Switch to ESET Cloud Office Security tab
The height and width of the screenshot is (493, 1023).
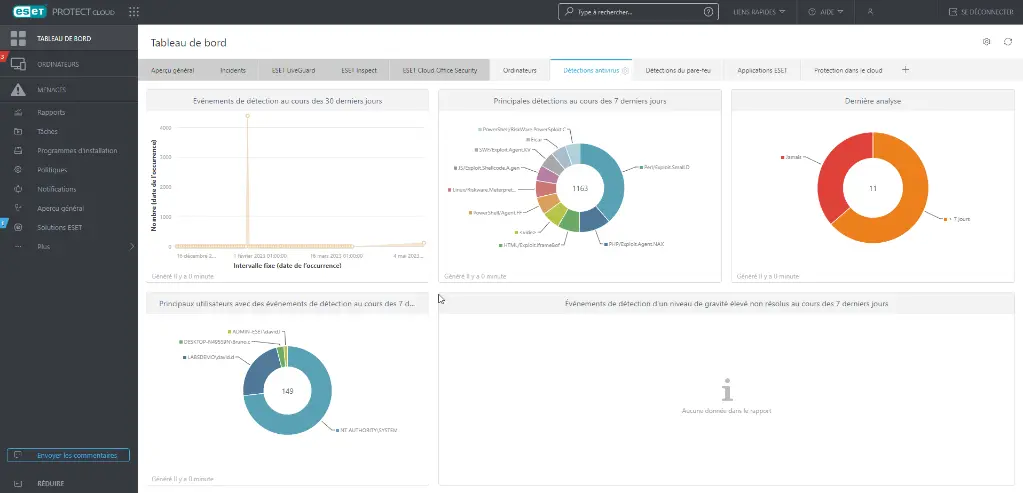(440, 70)
